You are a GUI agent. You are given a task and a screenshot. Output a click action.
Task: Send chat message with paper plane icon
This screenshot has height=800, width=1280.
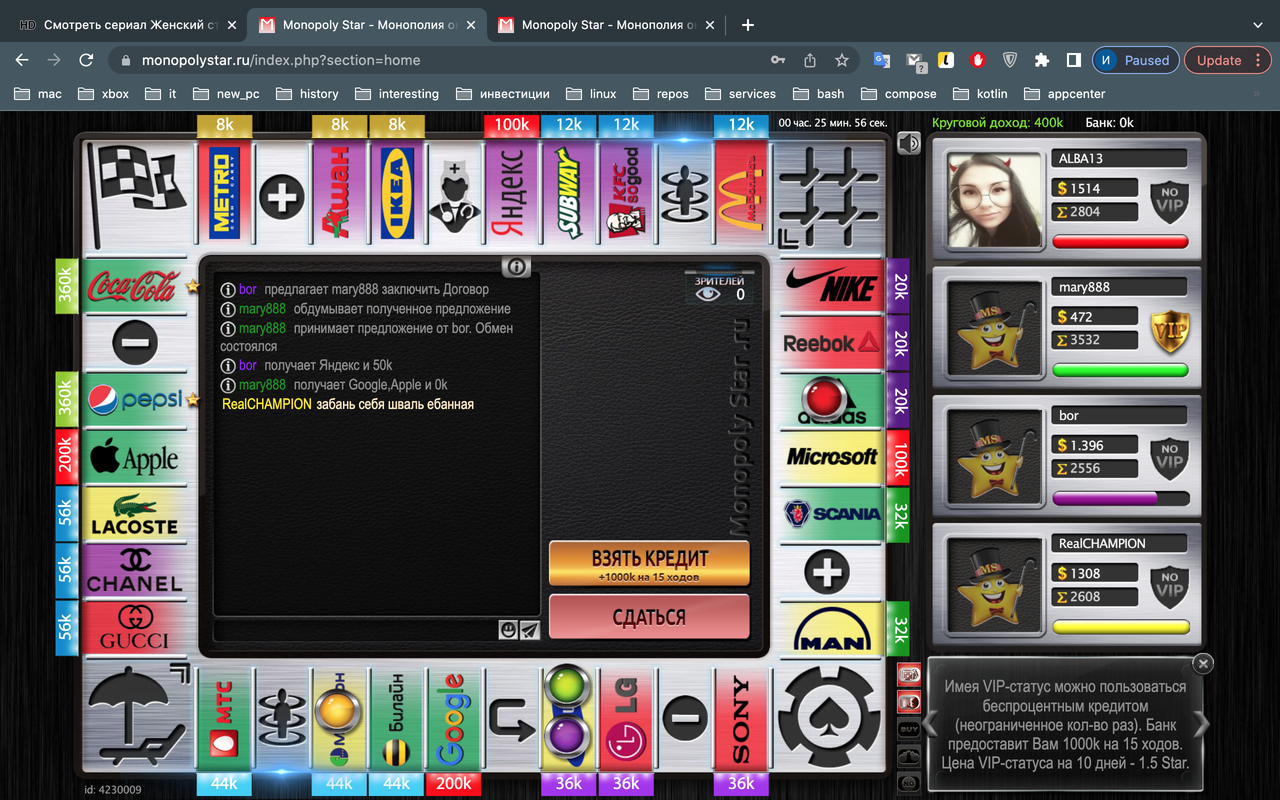[530, 630]
